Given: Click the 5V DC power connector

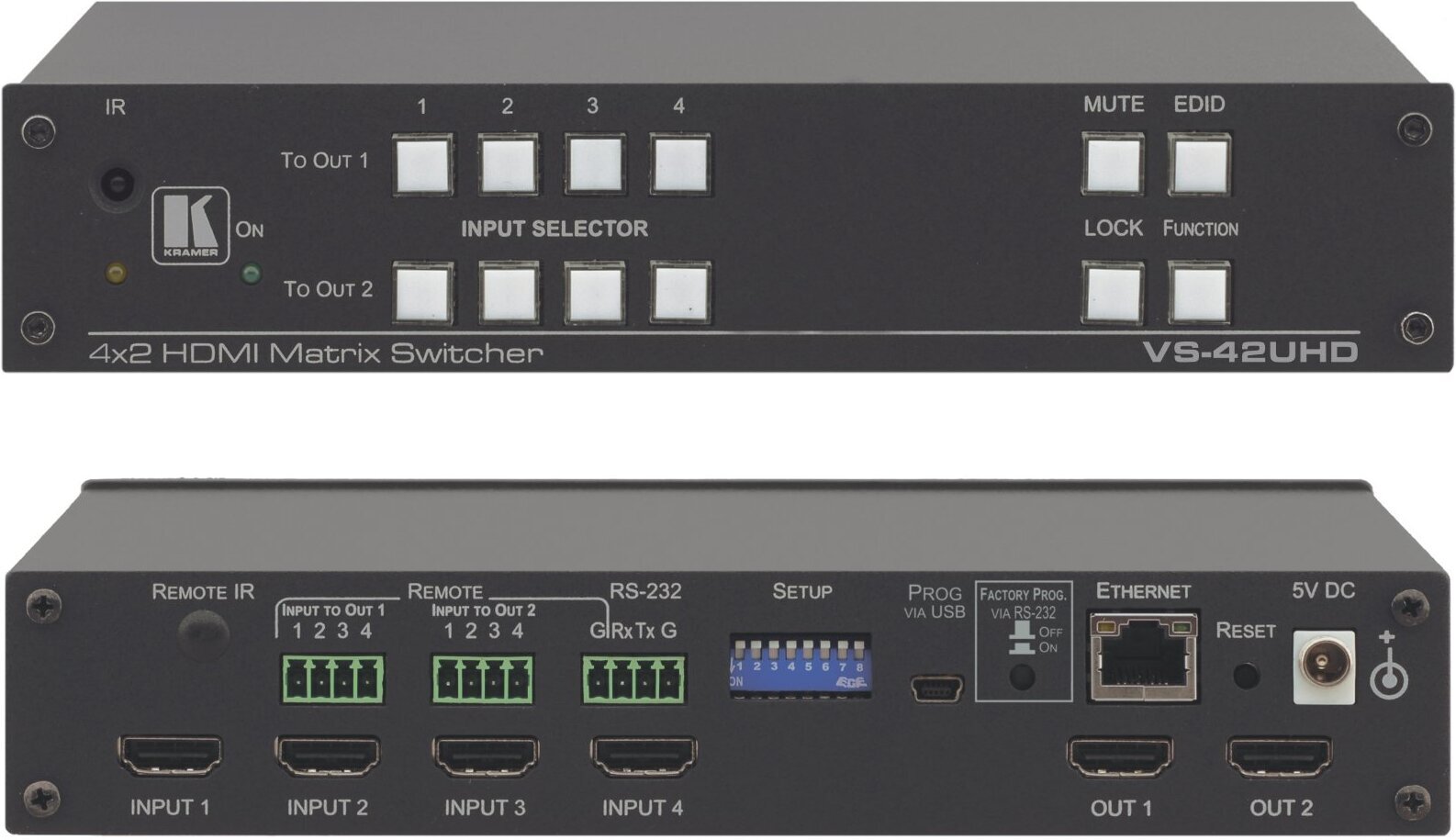Looking at the screenshot, I should [x=1323, y=667].
